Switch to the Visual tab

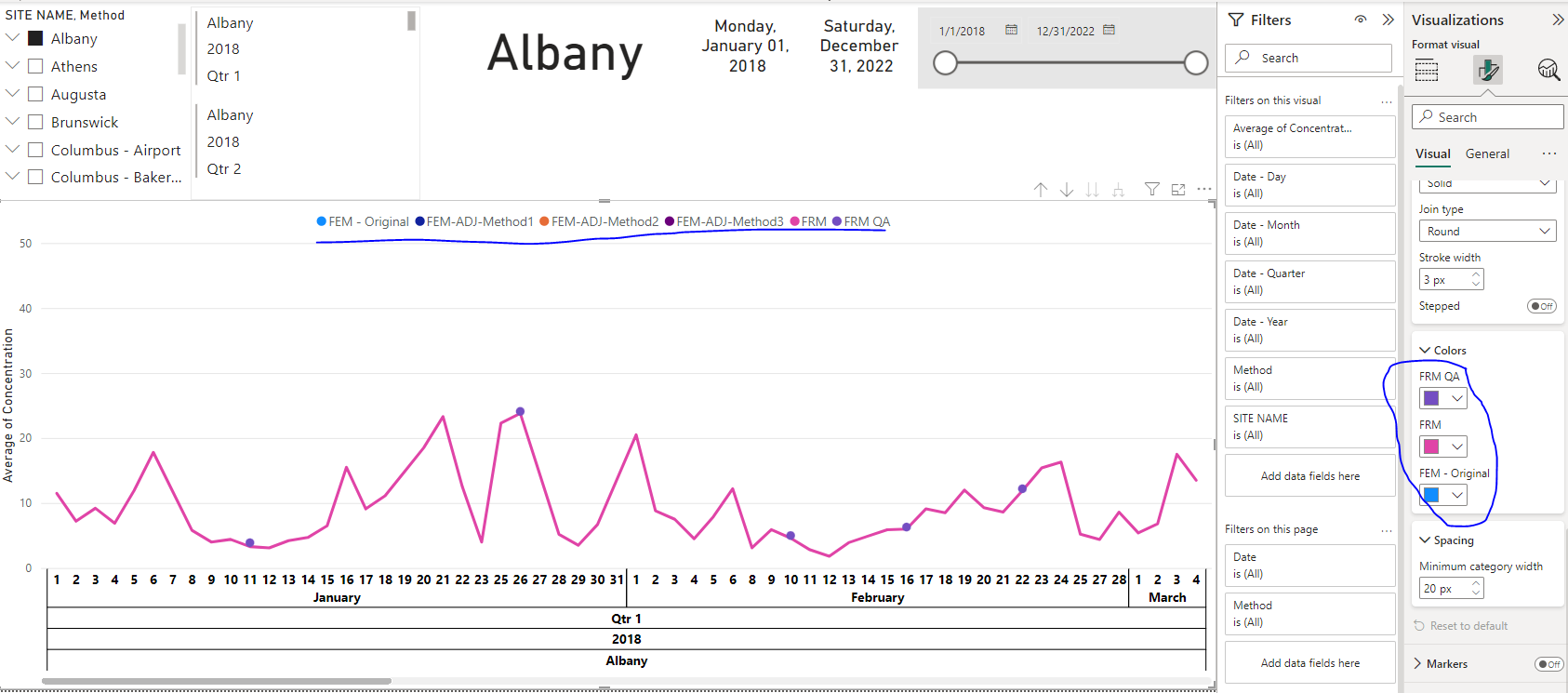tap(1433, 154)
